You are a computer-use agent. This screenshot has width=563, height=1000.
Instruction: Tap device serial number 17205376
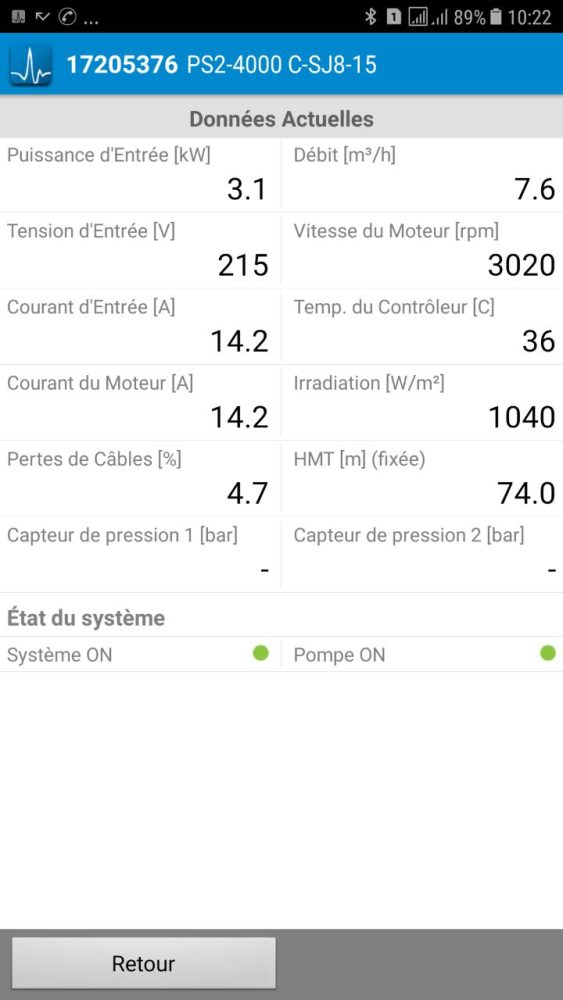coord(122,64)
